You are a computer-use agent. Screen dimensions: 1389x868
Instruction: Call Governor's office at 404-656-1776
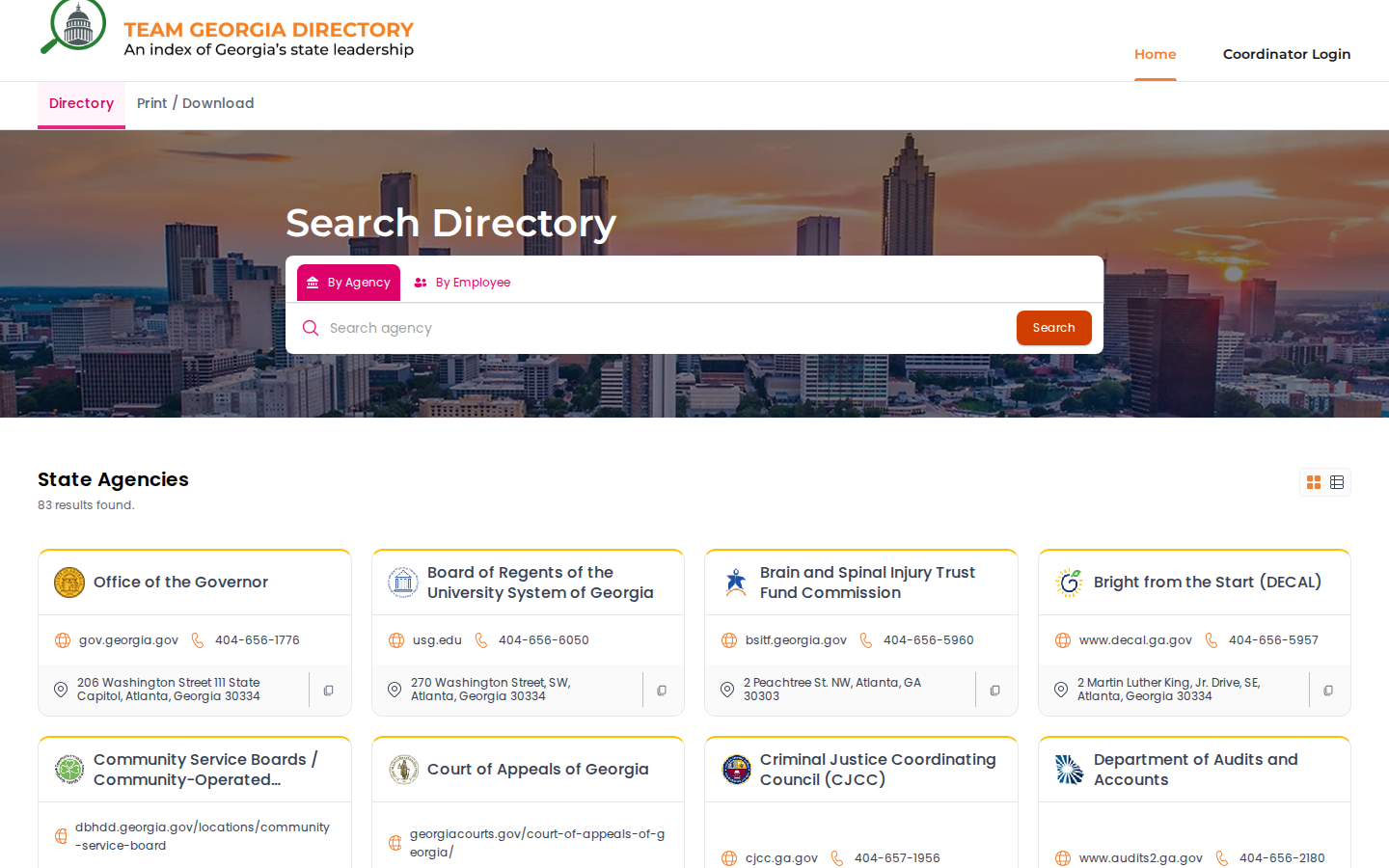pos(257,640)
